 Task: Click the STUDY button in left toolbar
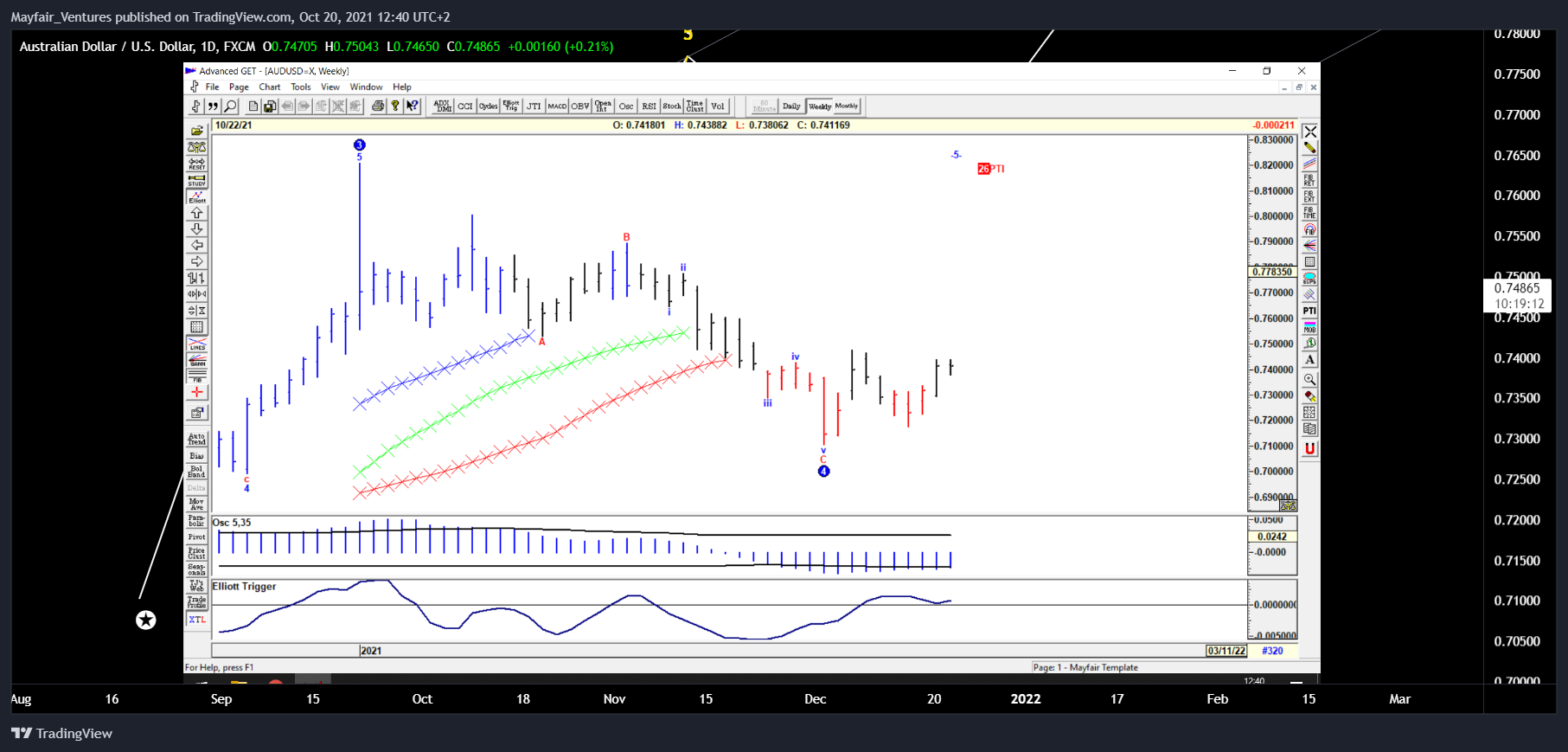coord(197,180)
